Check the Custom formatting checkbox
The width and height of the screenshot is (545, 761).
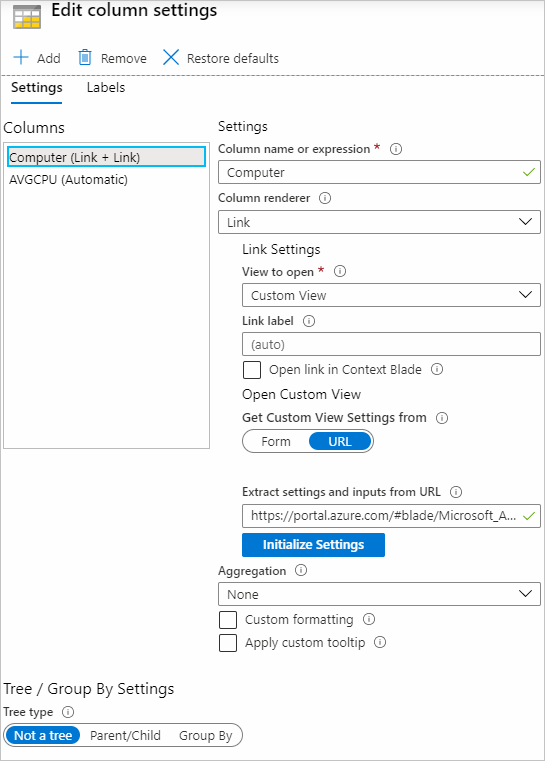(x=228, y=620)
